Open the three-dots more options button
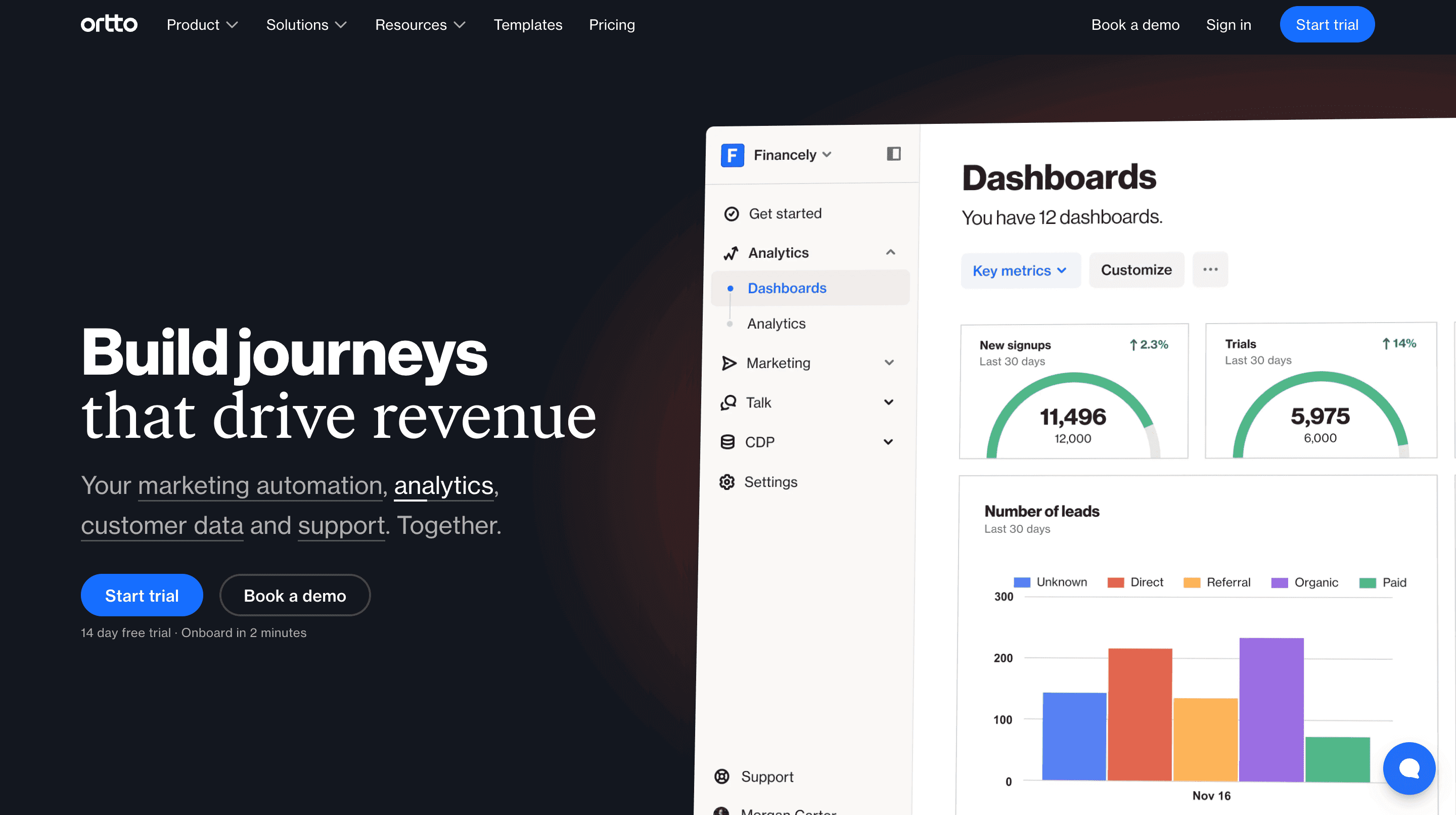The width and height of the screenshot is (1456, 815). coord(1210,269)
